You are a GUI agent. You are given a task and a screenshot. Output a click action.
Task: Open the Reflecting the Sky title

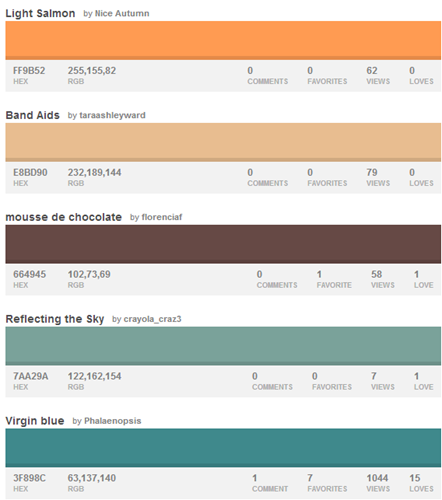pos(55,319)
